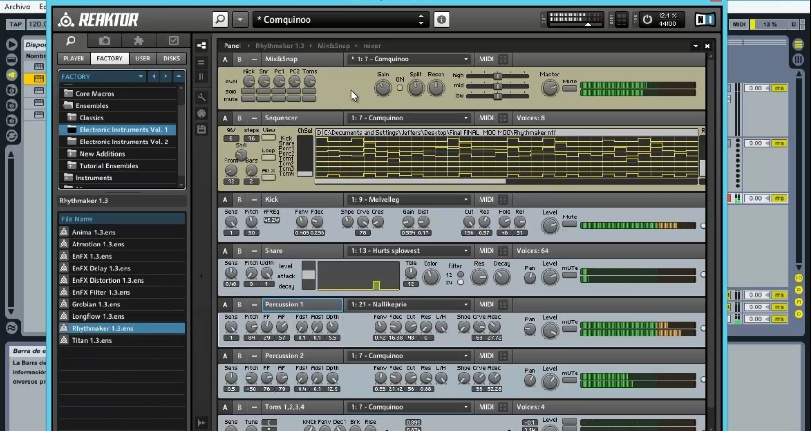The image size is (811, 431).
Task: Open the puzzle-piece modules tab in sidebar
Action: (x=139, y=40)
